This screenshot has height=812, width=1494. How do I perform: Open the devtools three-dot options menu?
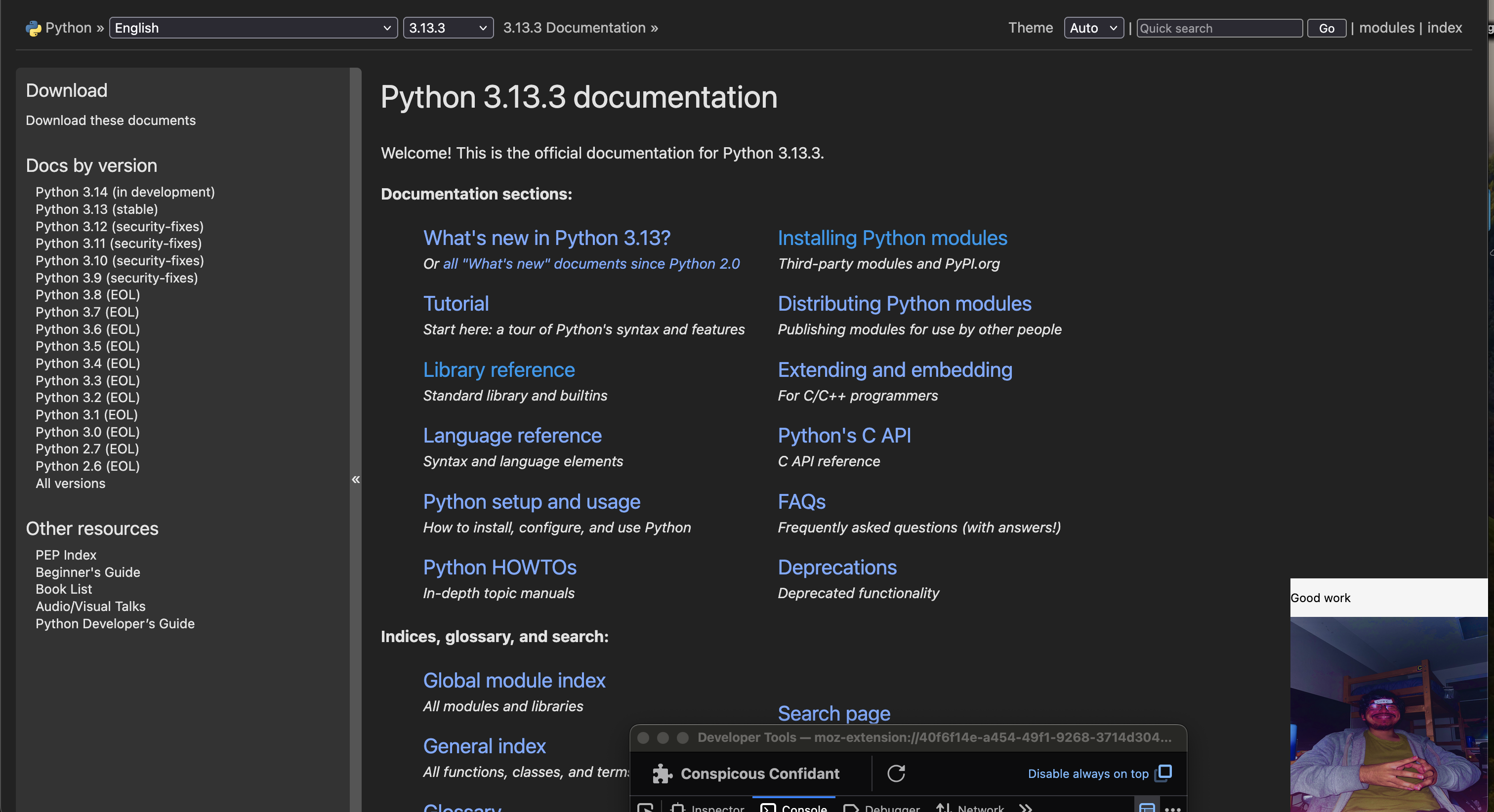(x=1172, y=808)
